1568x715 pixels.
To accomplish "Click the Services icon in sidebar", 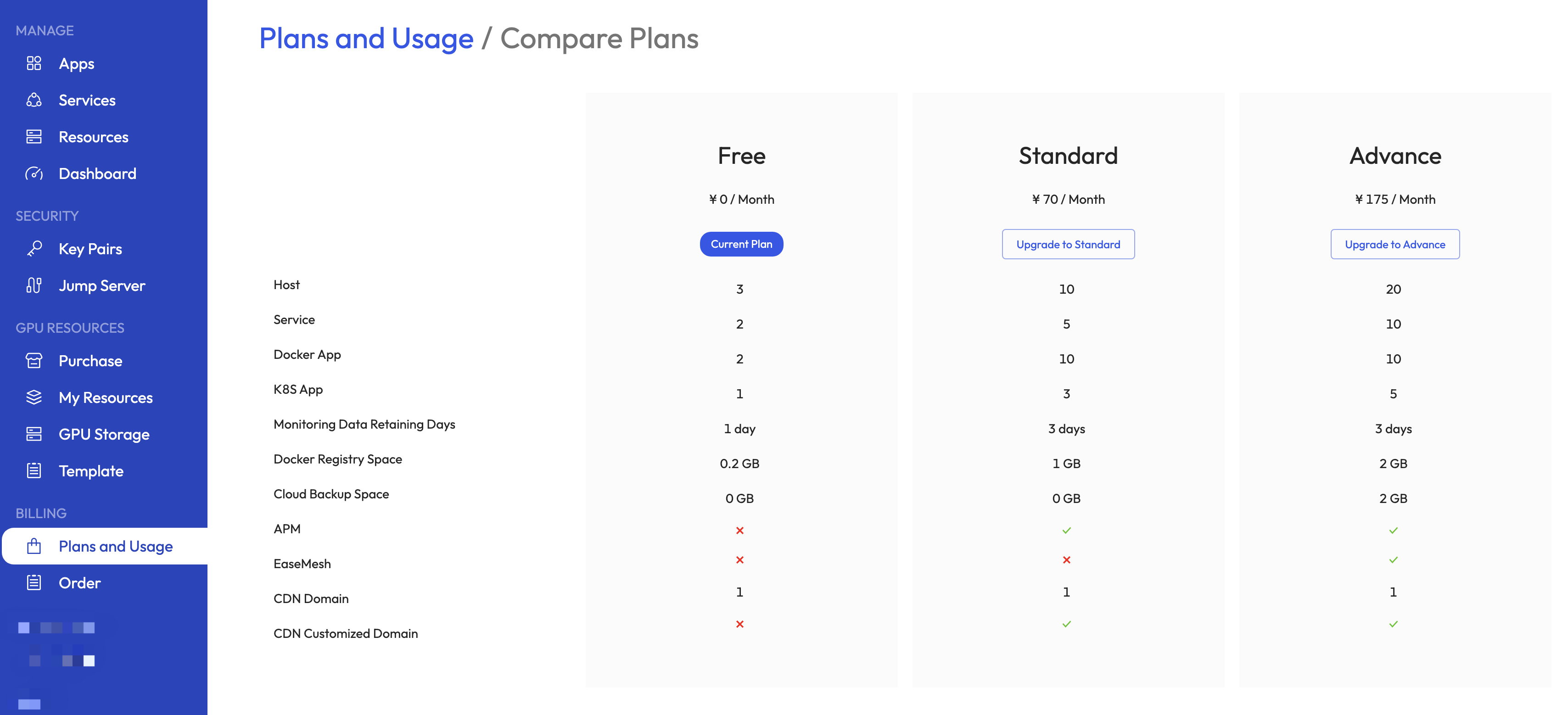I will pos(34,101).
